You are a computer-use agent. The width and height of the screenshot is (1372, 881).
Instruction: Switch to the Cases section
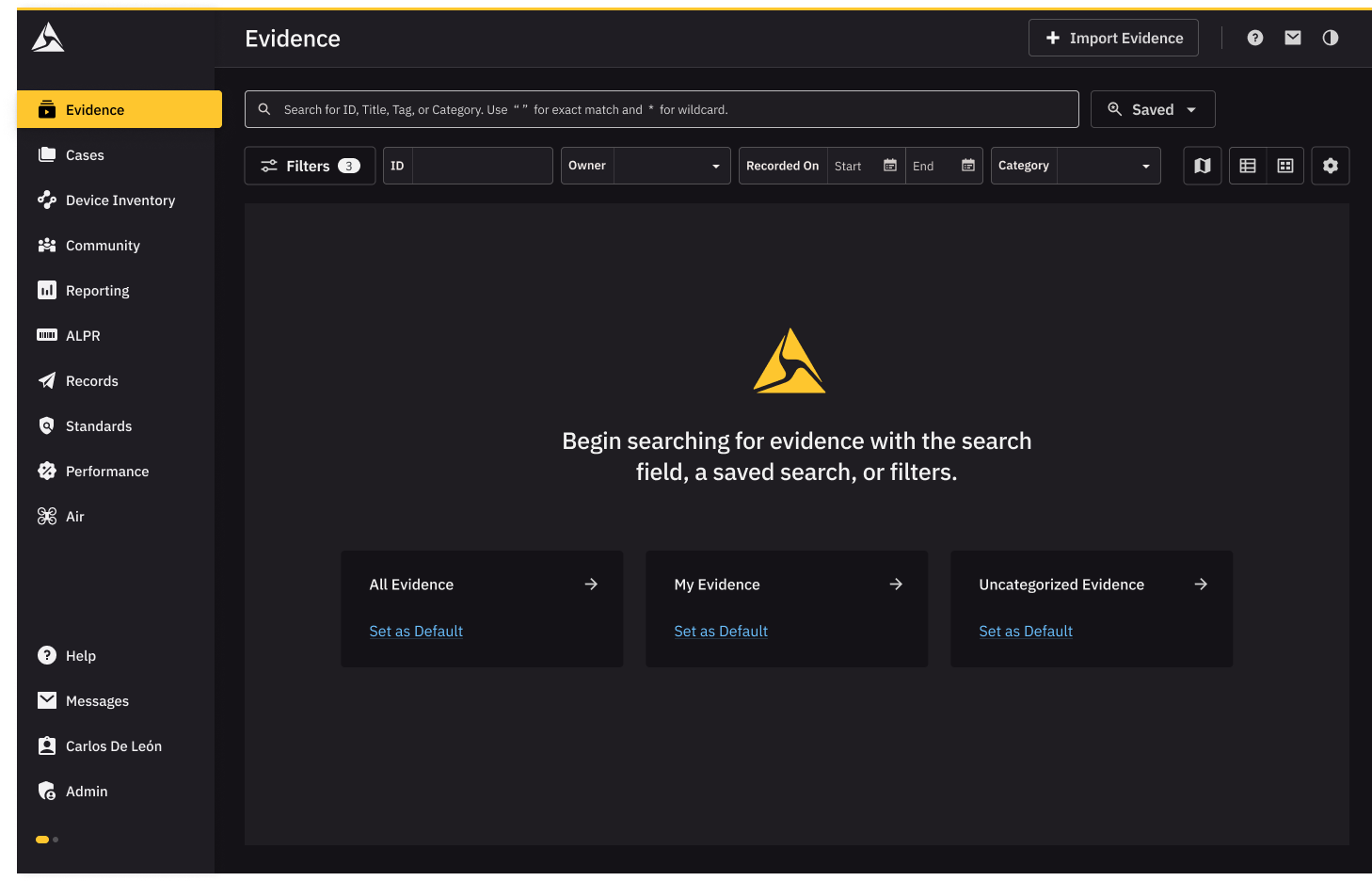[x=85, y=154]
